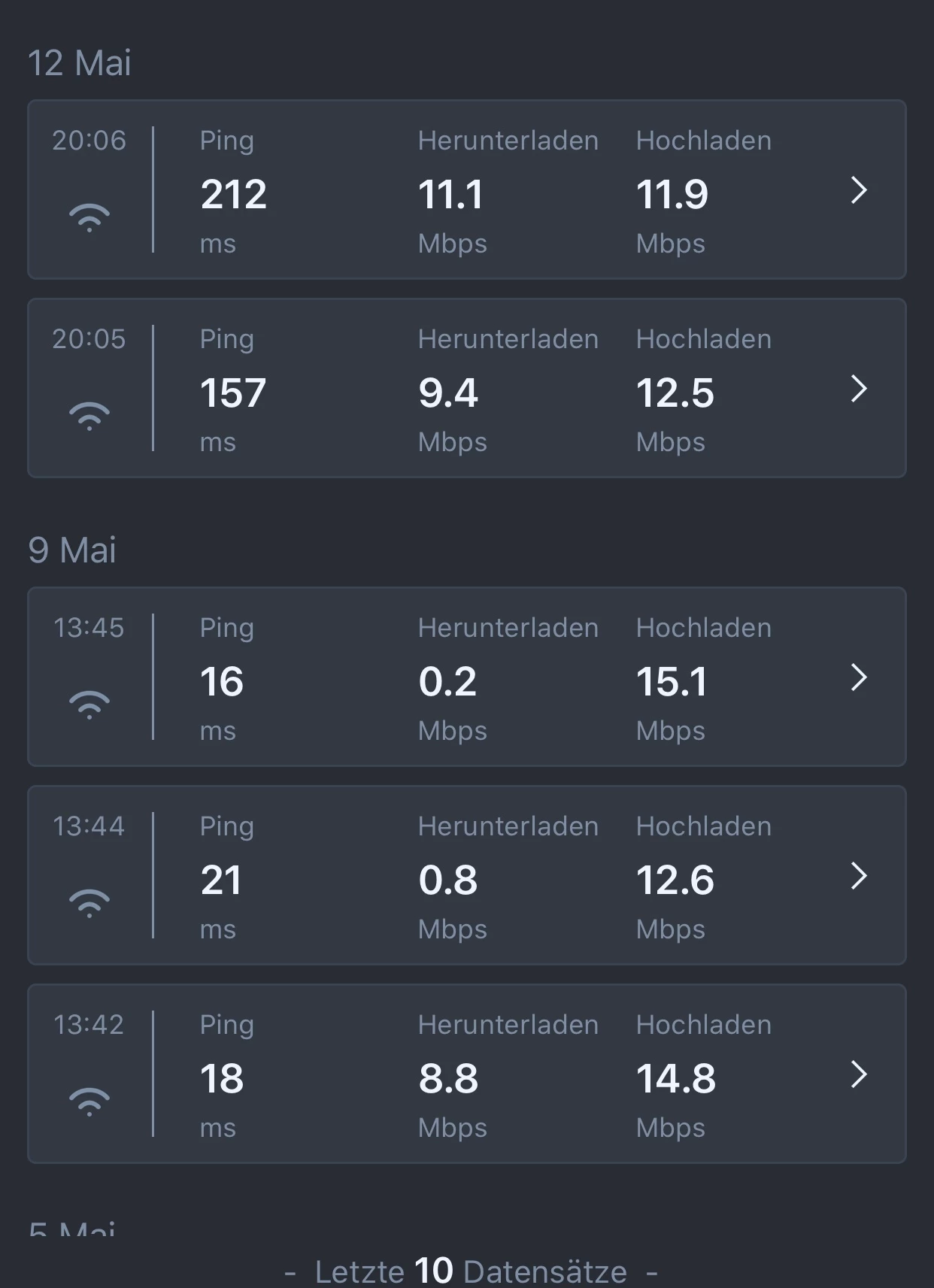
Task: Tap the 20:06 timestamp label
Action: (89, 141)
